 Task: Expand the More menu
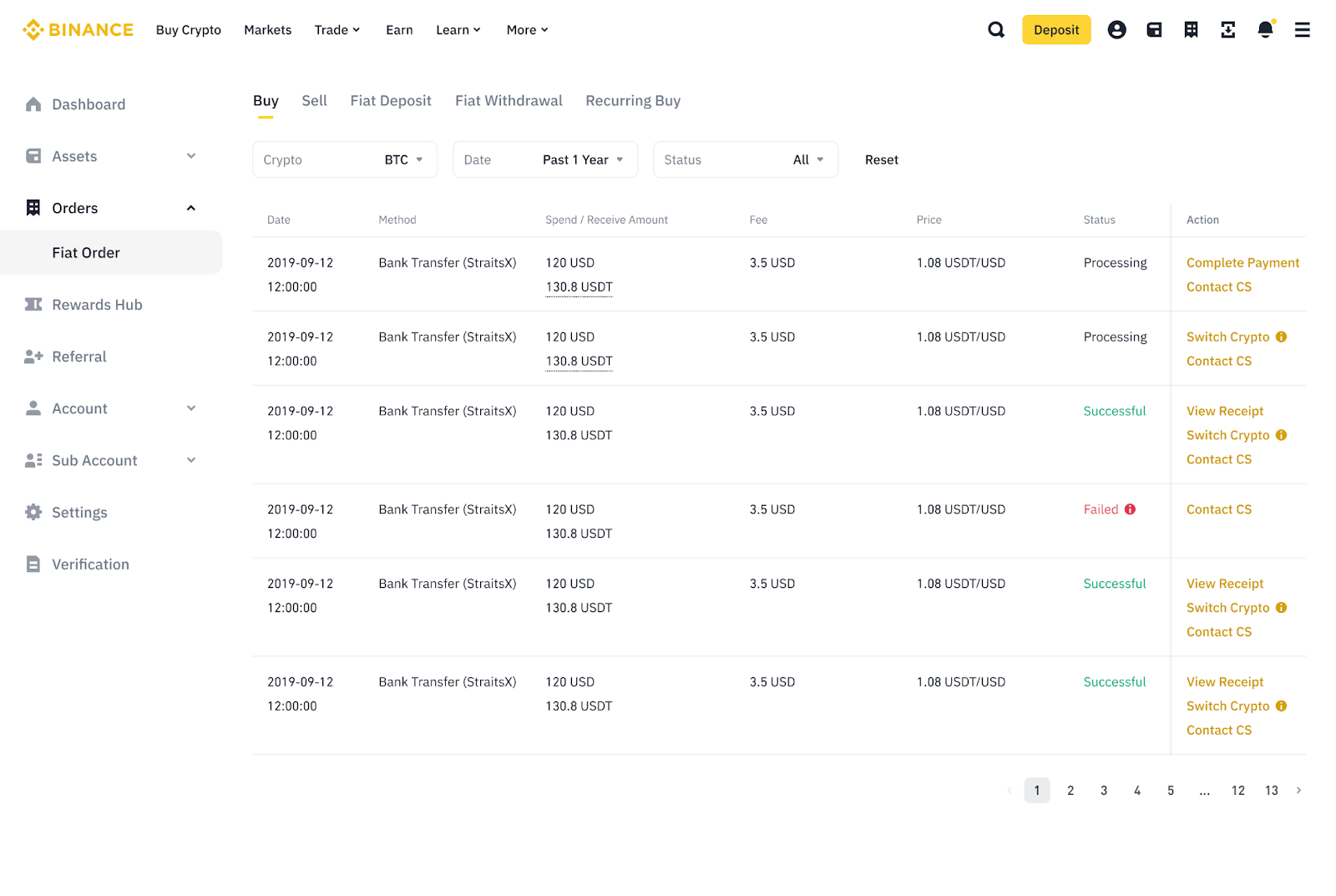pyautogui.click(x=528, y=30)
